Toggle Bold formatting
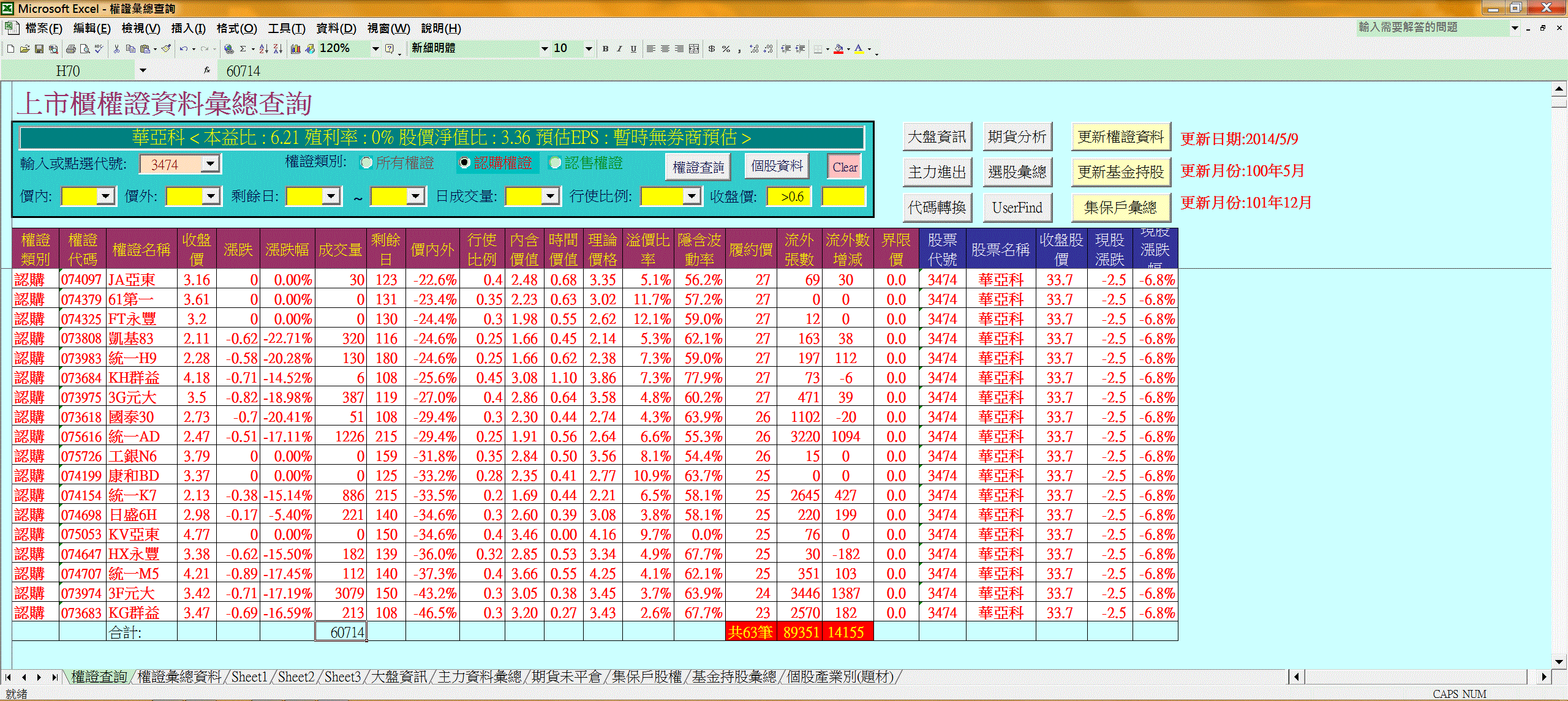This screenshot has height=701, width=1568. (605, 49)
